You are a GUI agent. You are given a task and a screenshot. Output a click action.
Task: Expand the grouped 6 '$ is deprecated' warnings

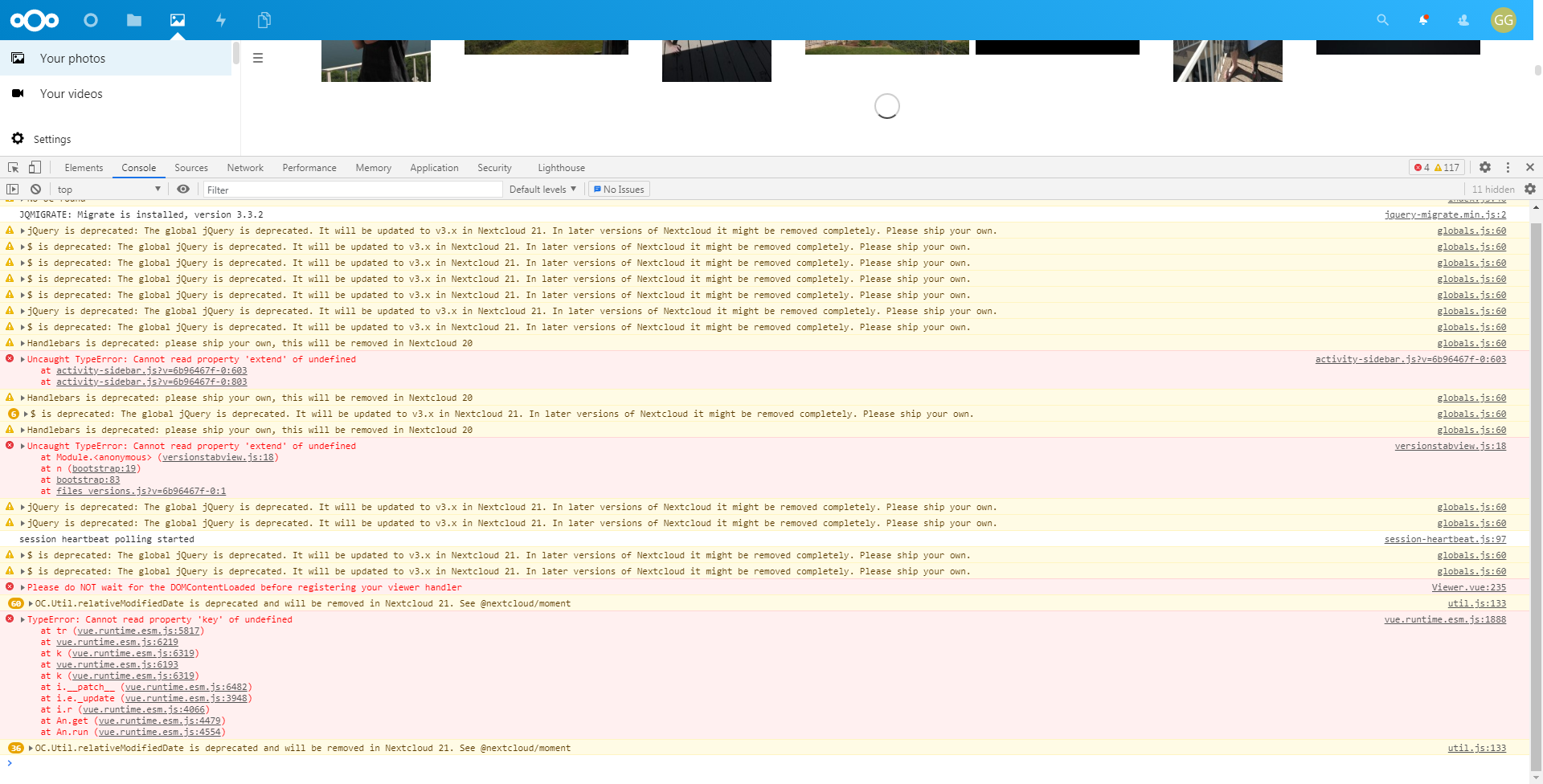click(26, 414)
